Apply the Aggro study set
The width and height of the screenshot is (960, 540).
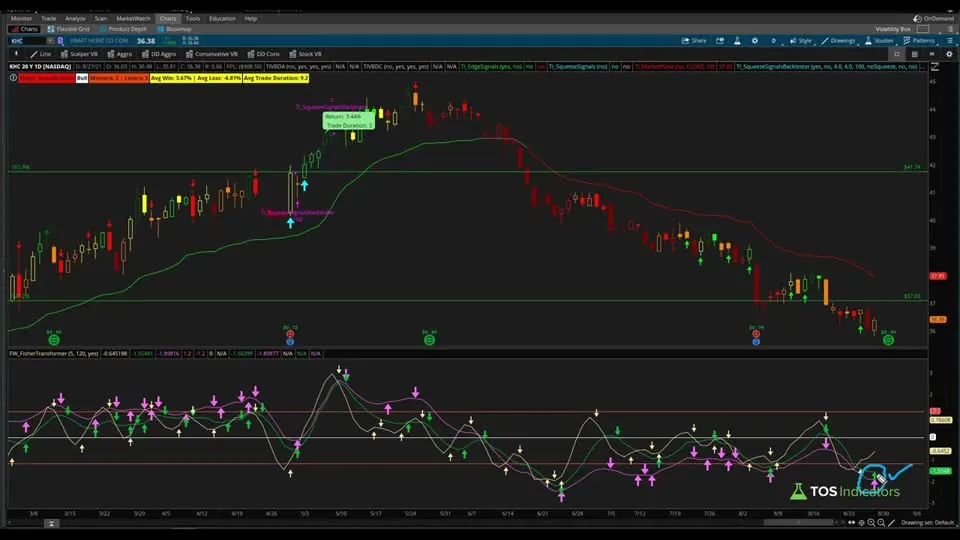(119, 54)
